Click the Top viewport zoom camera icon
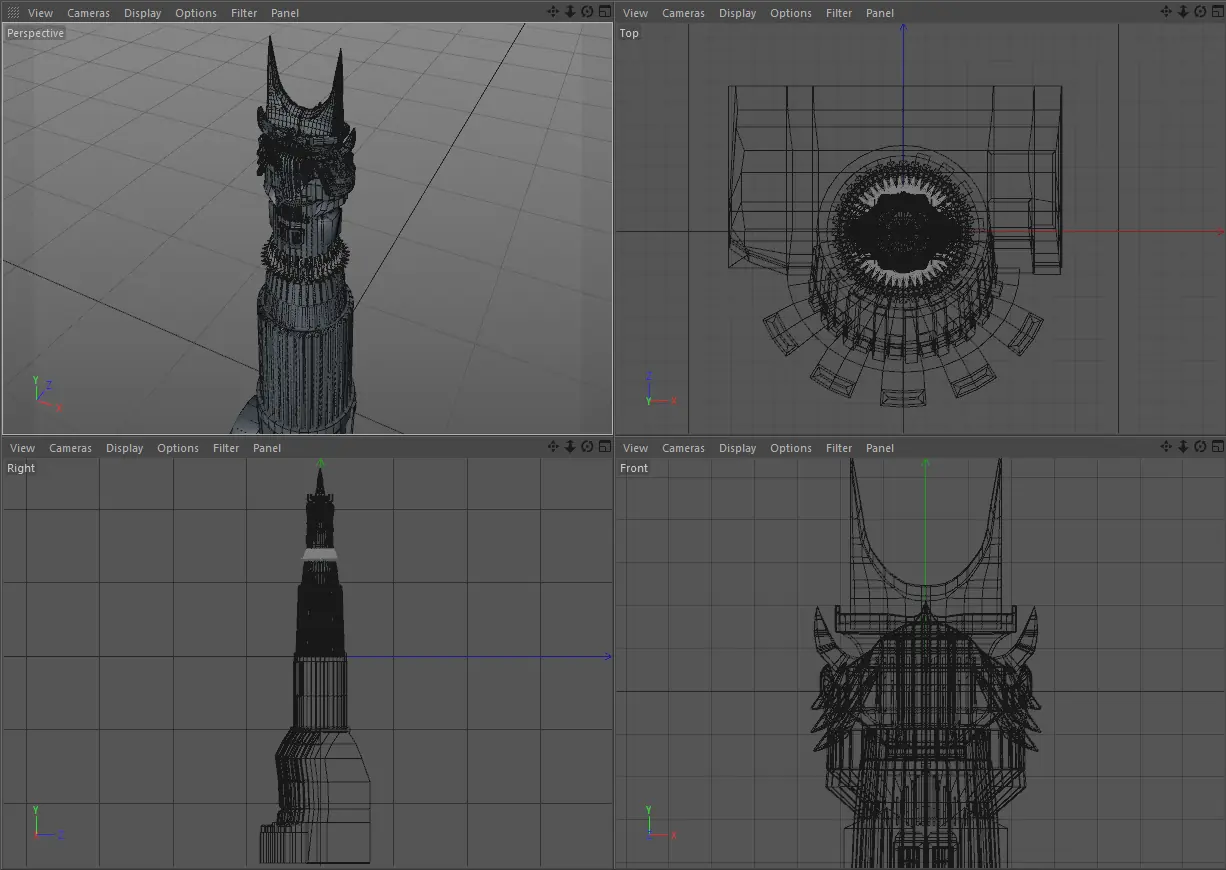 (1183, 12)
